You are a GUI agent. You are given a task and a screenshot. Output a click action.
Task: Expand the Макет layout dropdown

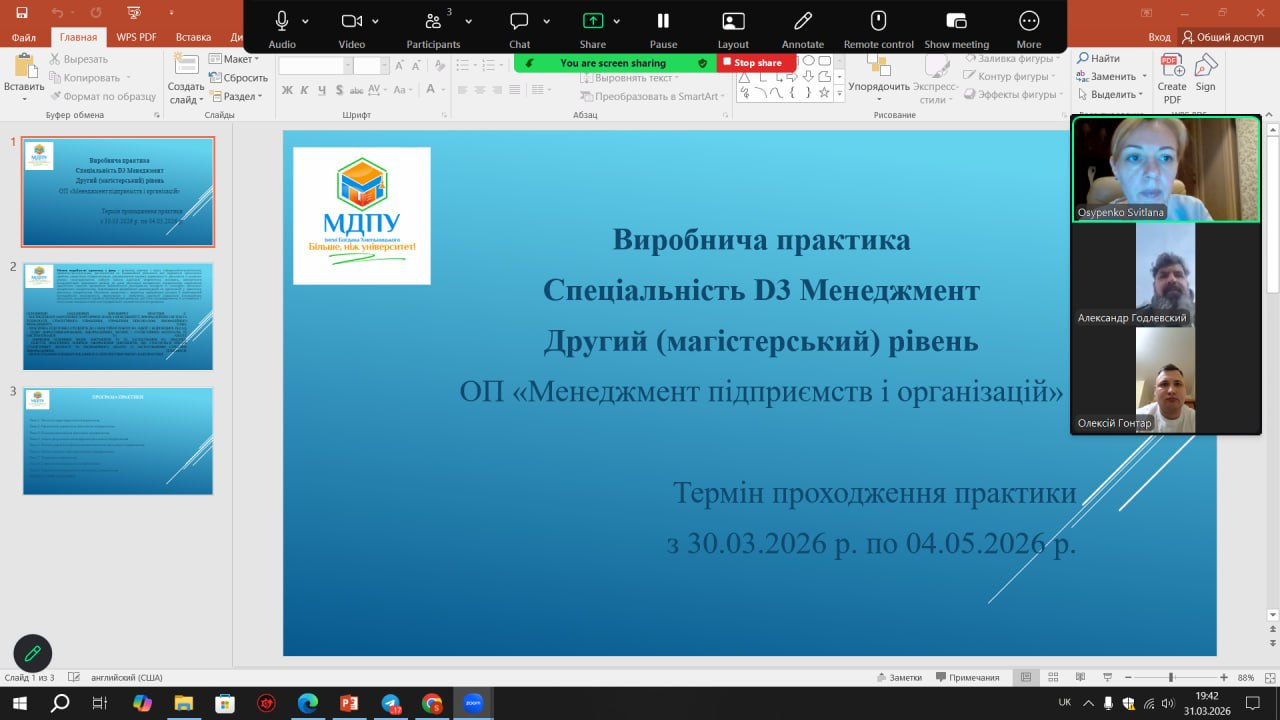pyautogui.click(x=238, y=59)
